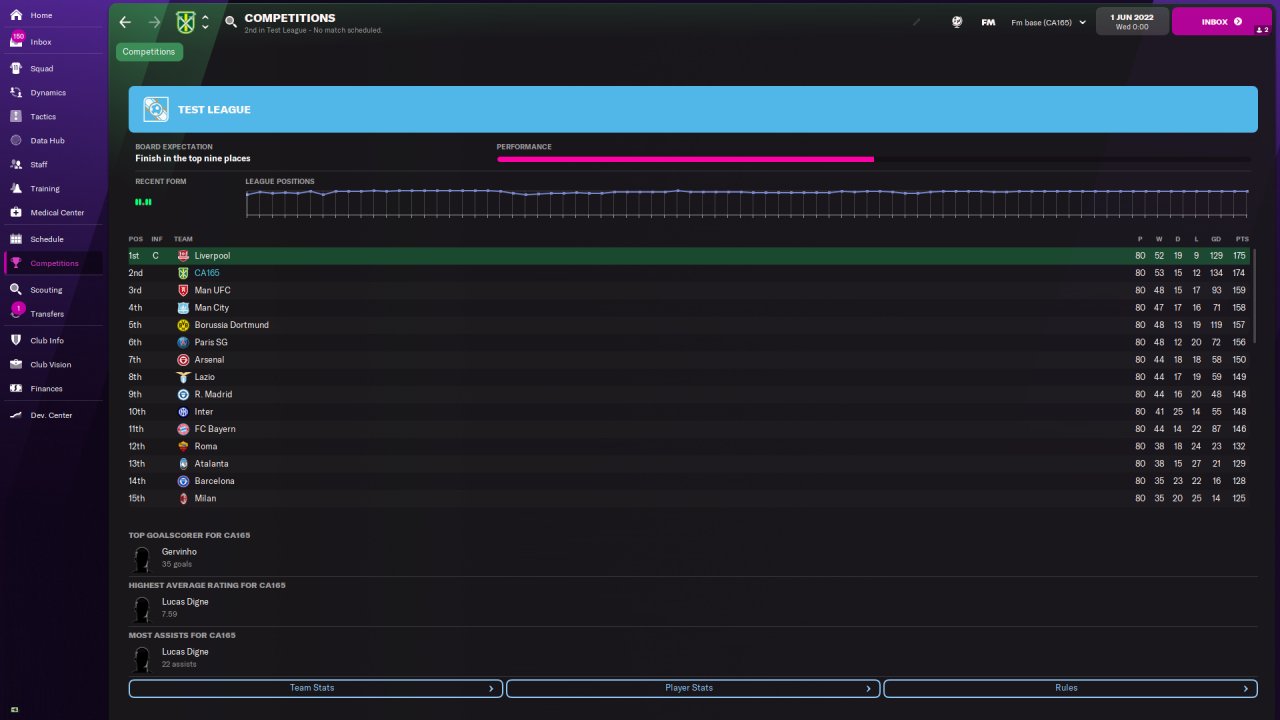Viewport: 1280px width, 720px height.
Task: Click the Arsenal club badge
Action: tap(183, 360)
